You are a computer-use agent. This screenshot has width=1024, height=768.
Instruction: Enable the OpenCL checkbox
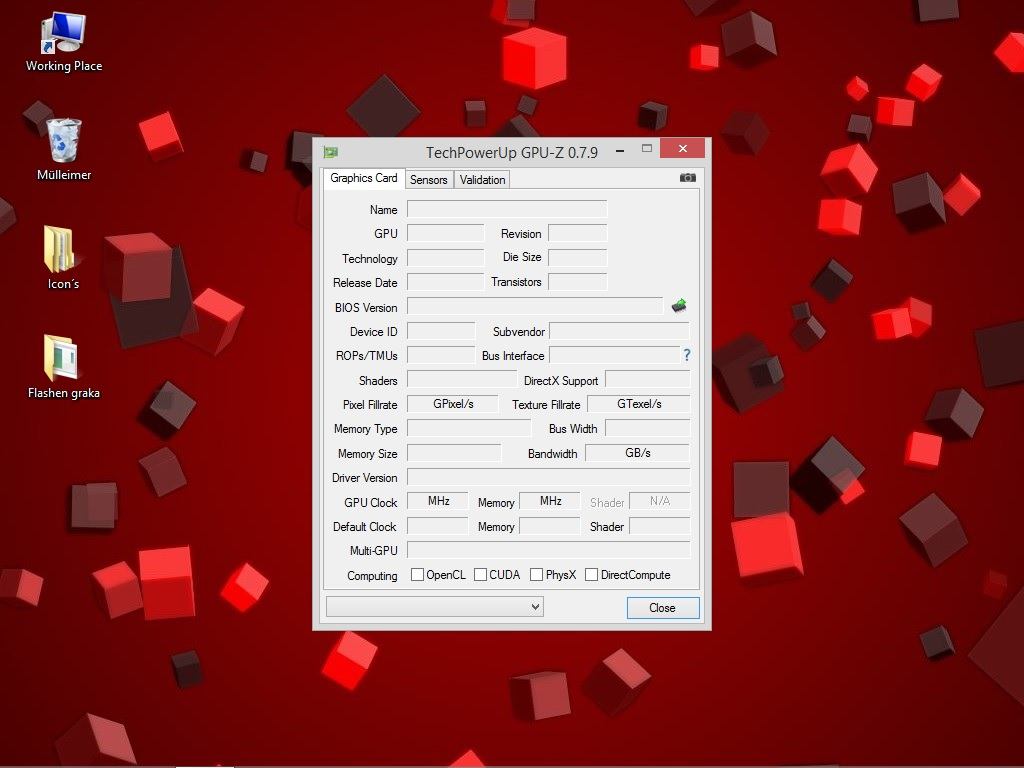pyautogui.click(x=417, y=575)
